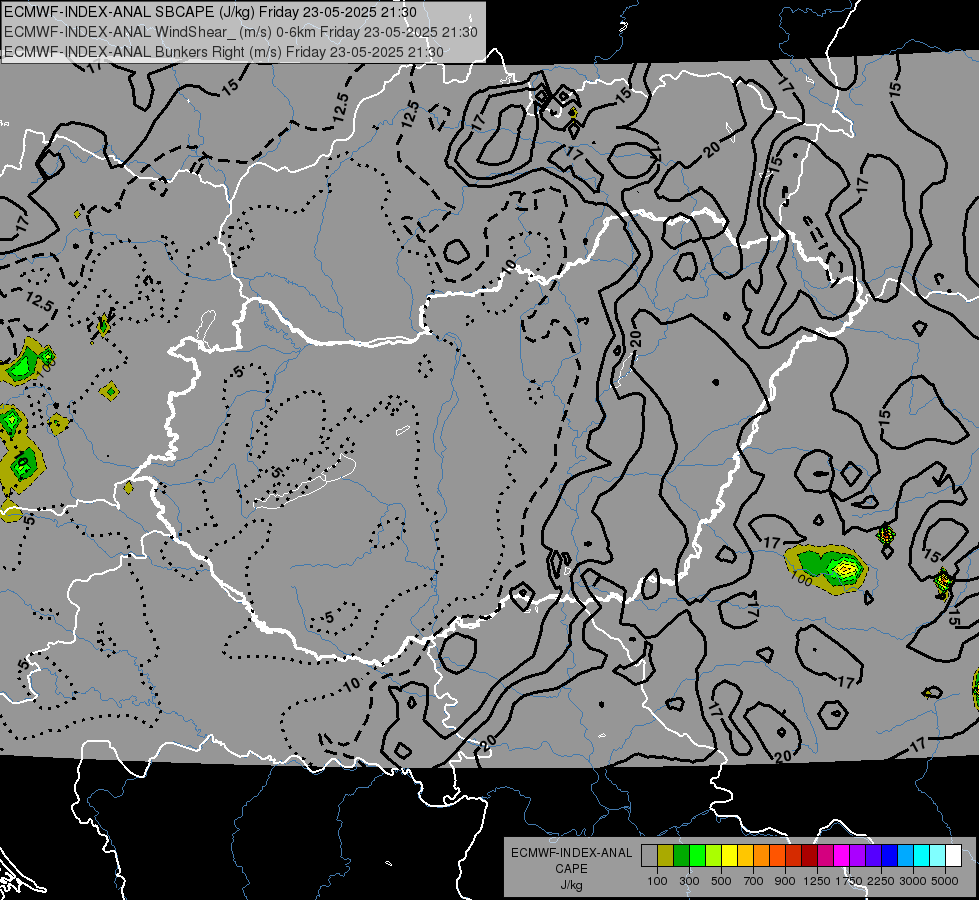This screenshot has height=900, width=979.
Task: Select the cyan swatch right of 3000
Action: pyautogui.click(x=922, y=856)
